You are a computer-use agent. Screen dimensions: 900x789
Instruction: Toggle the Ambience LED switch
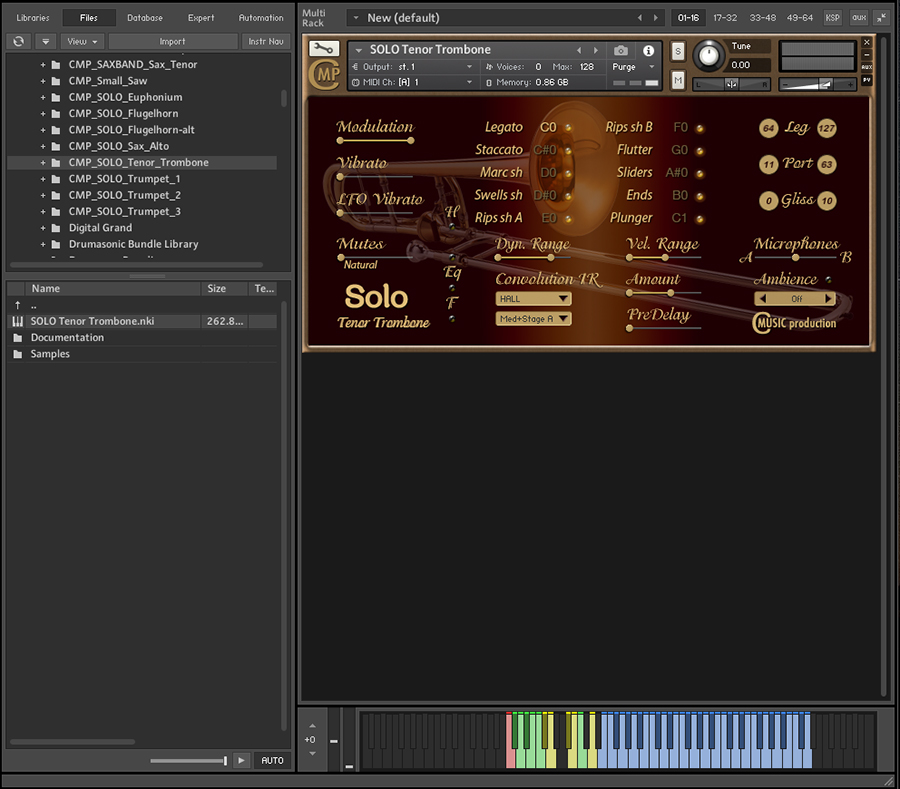(x=828, y=280)
